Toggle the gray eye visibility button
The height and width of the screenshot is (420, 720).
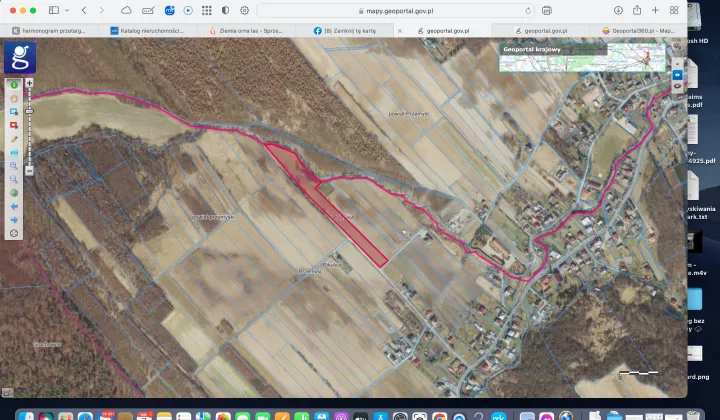coord(677,86)
